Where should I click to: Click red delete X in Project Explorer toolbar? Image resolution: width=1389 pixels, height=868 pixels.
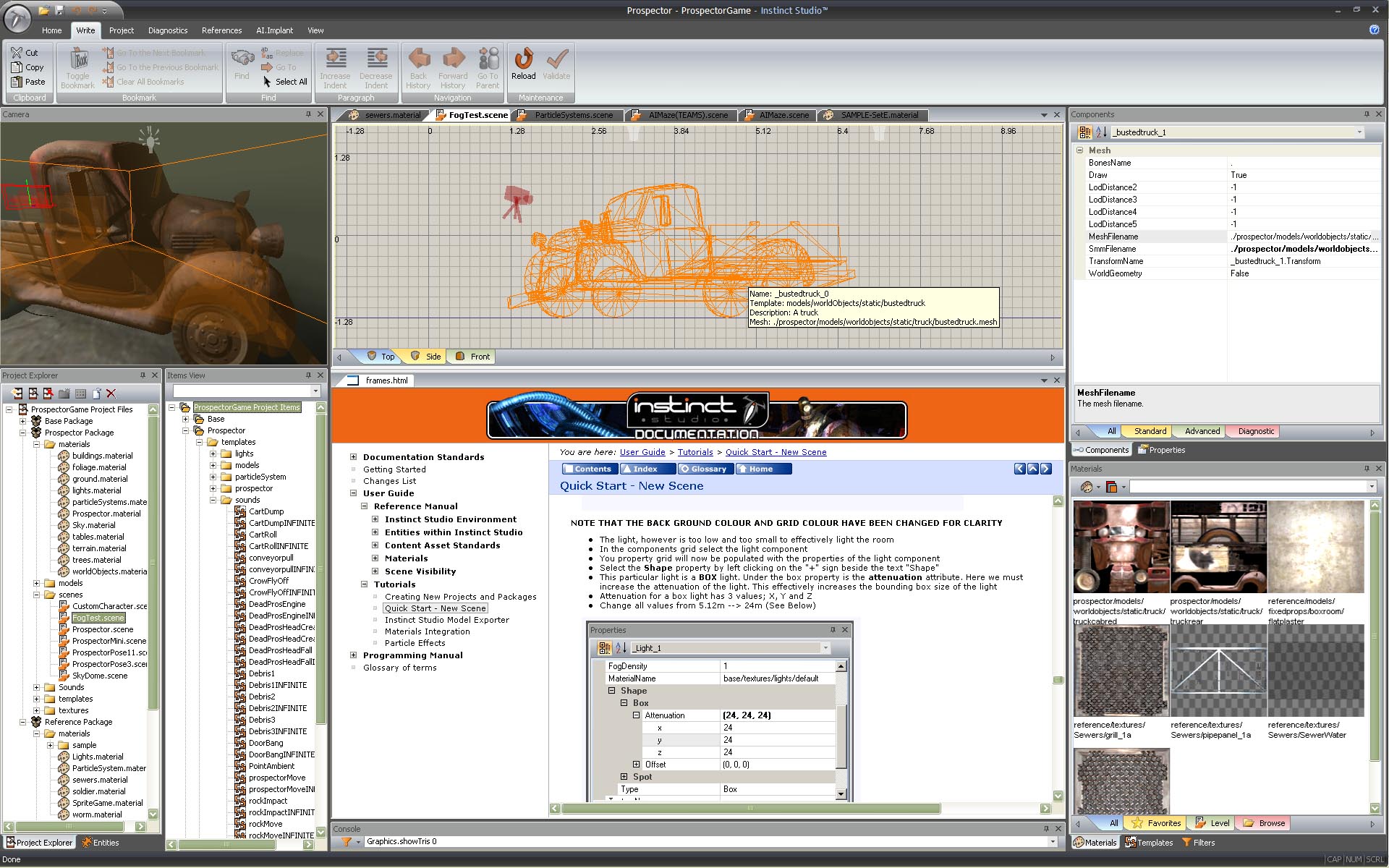click(x=111, y=393)
